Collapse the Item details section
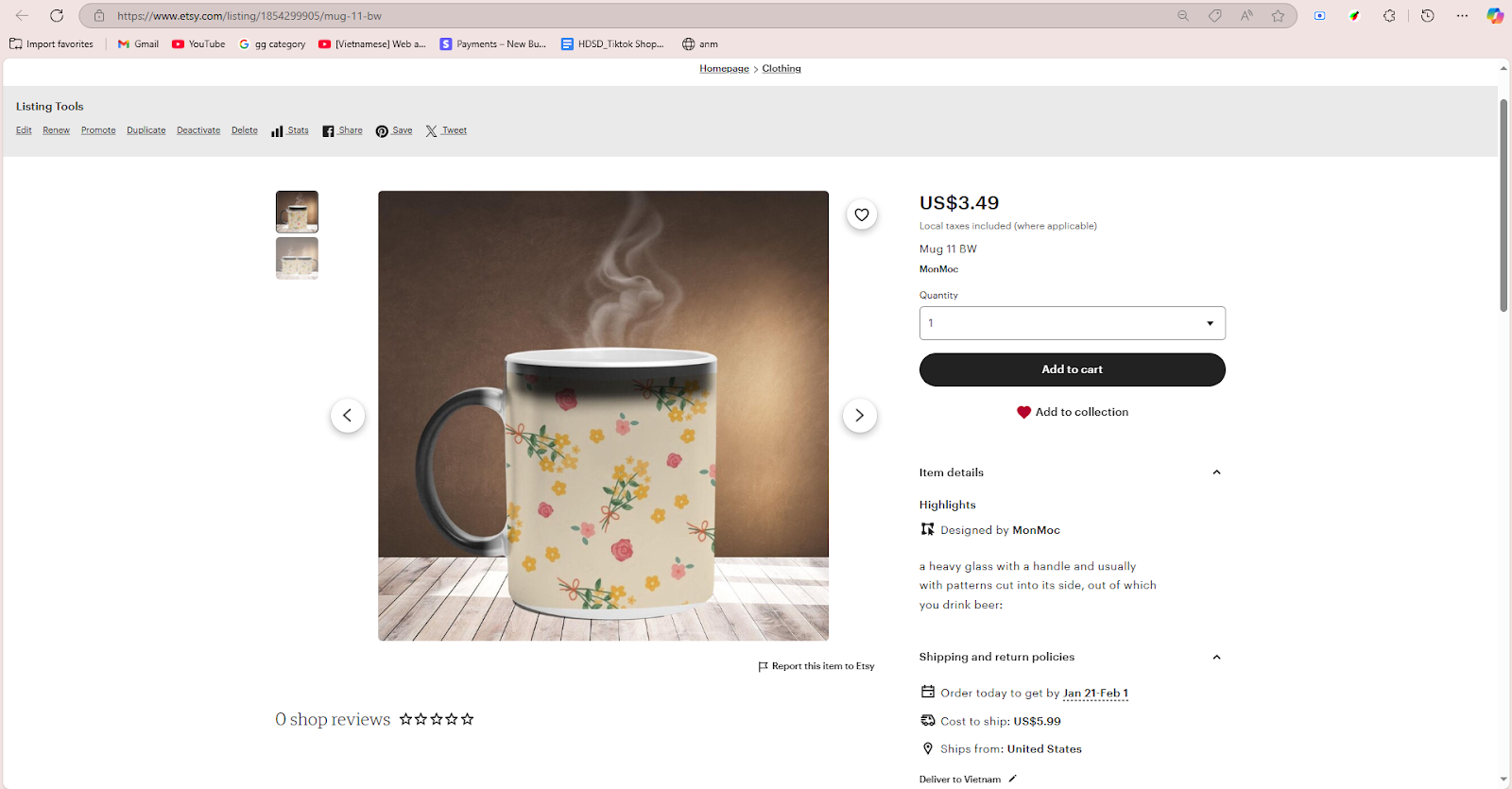 tap(1216, 472)
